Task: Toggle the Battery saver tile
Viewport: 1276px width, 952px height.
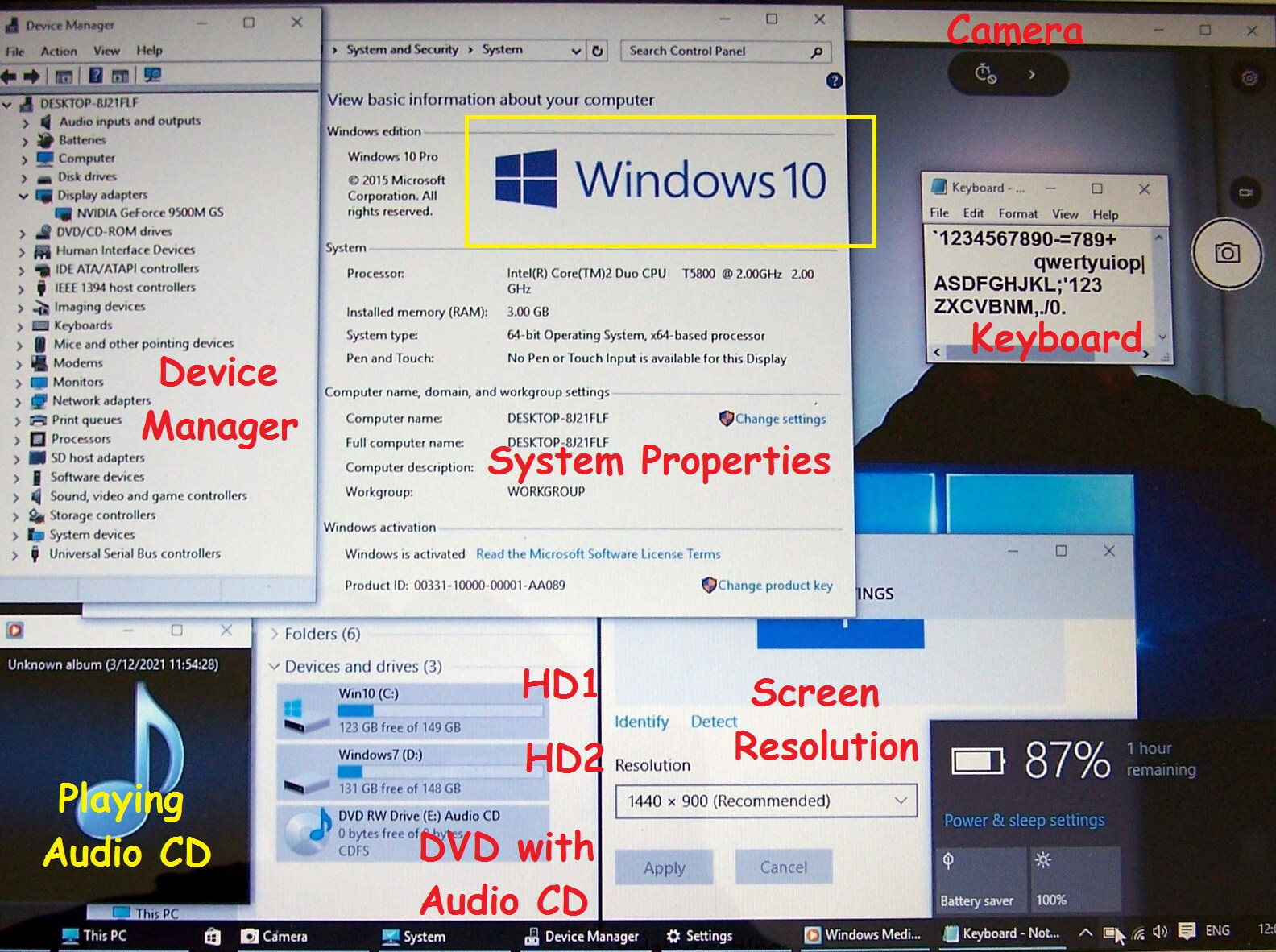Action: 981,878
